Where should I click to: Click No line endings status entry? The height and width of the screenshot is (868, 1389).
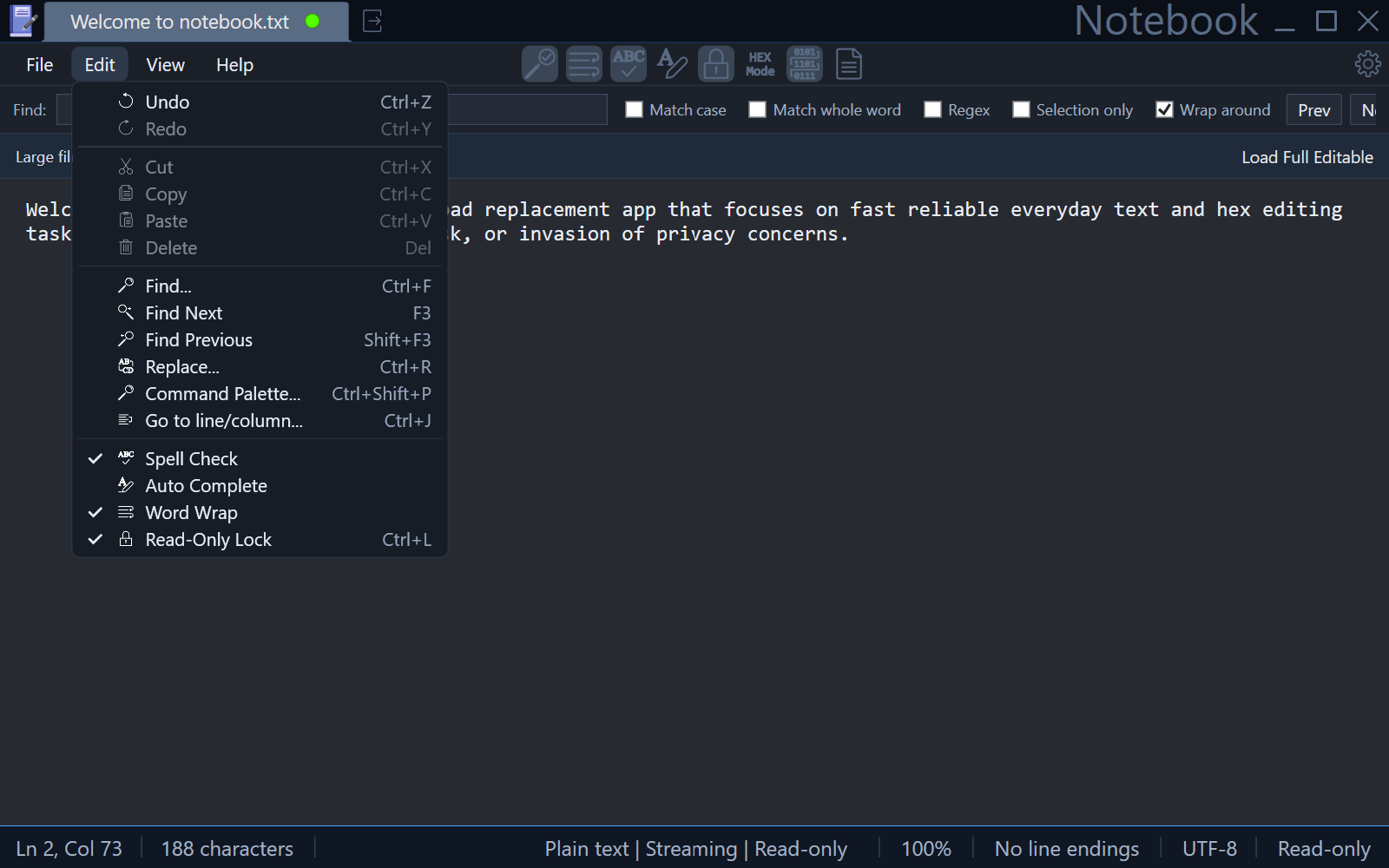tap(1067, 848)
